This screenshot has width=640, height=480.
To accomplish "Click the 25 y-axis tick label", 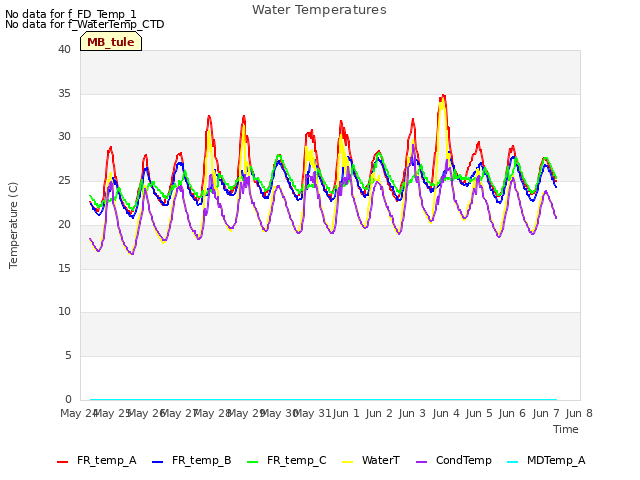I will [x=64, y=180].
